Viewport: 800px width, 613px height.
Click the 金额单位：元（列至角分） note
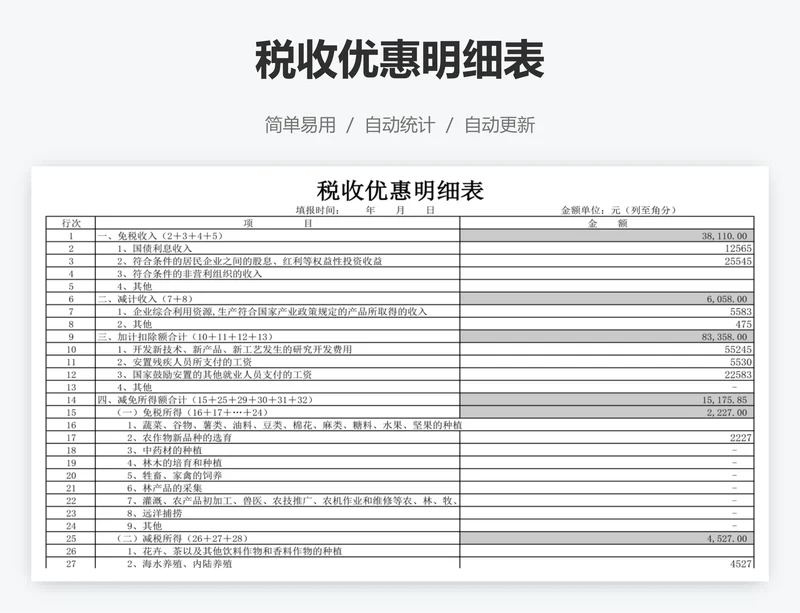pyautogui.click(x=618, y=210)
